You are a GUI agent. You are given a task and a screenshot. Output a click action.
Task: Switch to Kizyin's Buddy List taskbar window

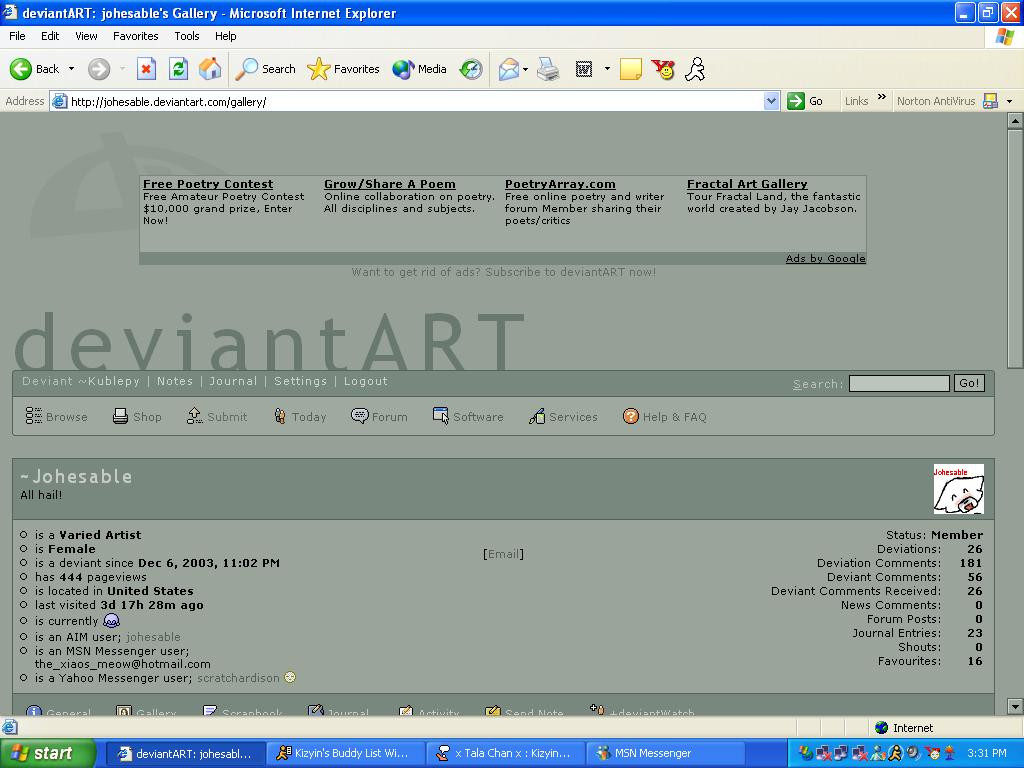[344, 754]
